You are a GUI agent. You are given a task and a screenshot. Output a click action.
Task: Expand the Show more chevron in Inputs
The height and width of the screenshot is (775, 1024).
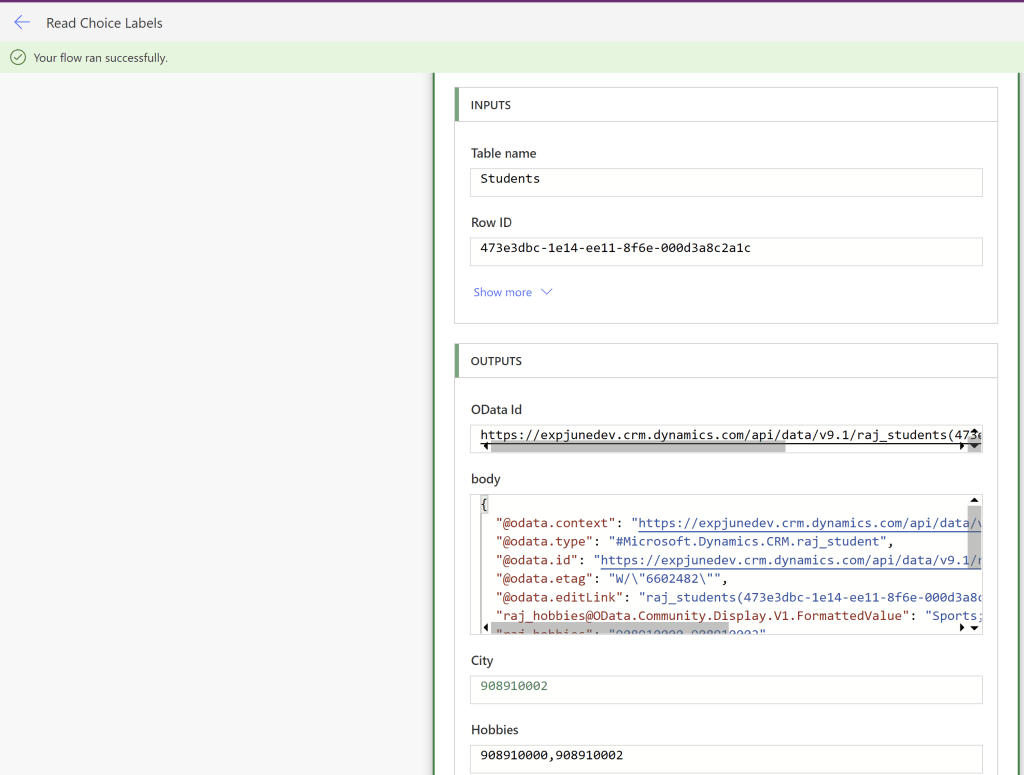[x=546, y=292]
